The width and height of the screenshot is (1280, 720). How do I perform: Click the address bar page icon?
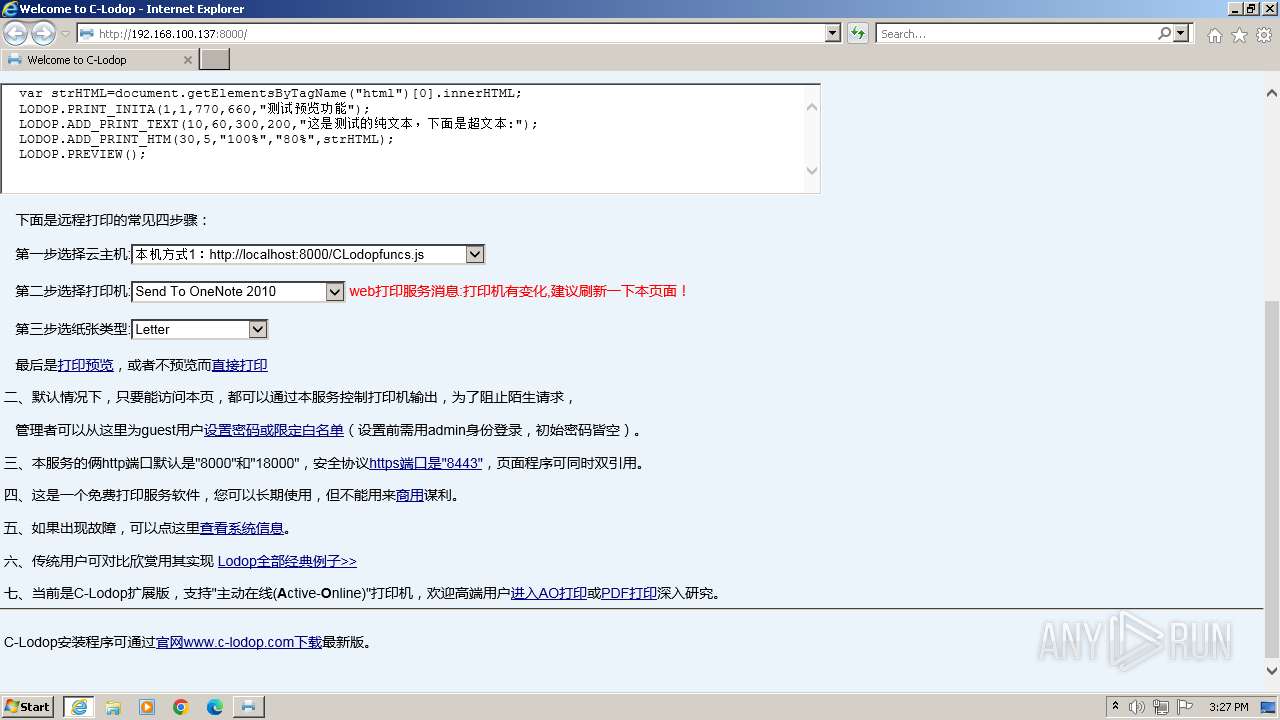pyautogui.click(x=87, y=34)
